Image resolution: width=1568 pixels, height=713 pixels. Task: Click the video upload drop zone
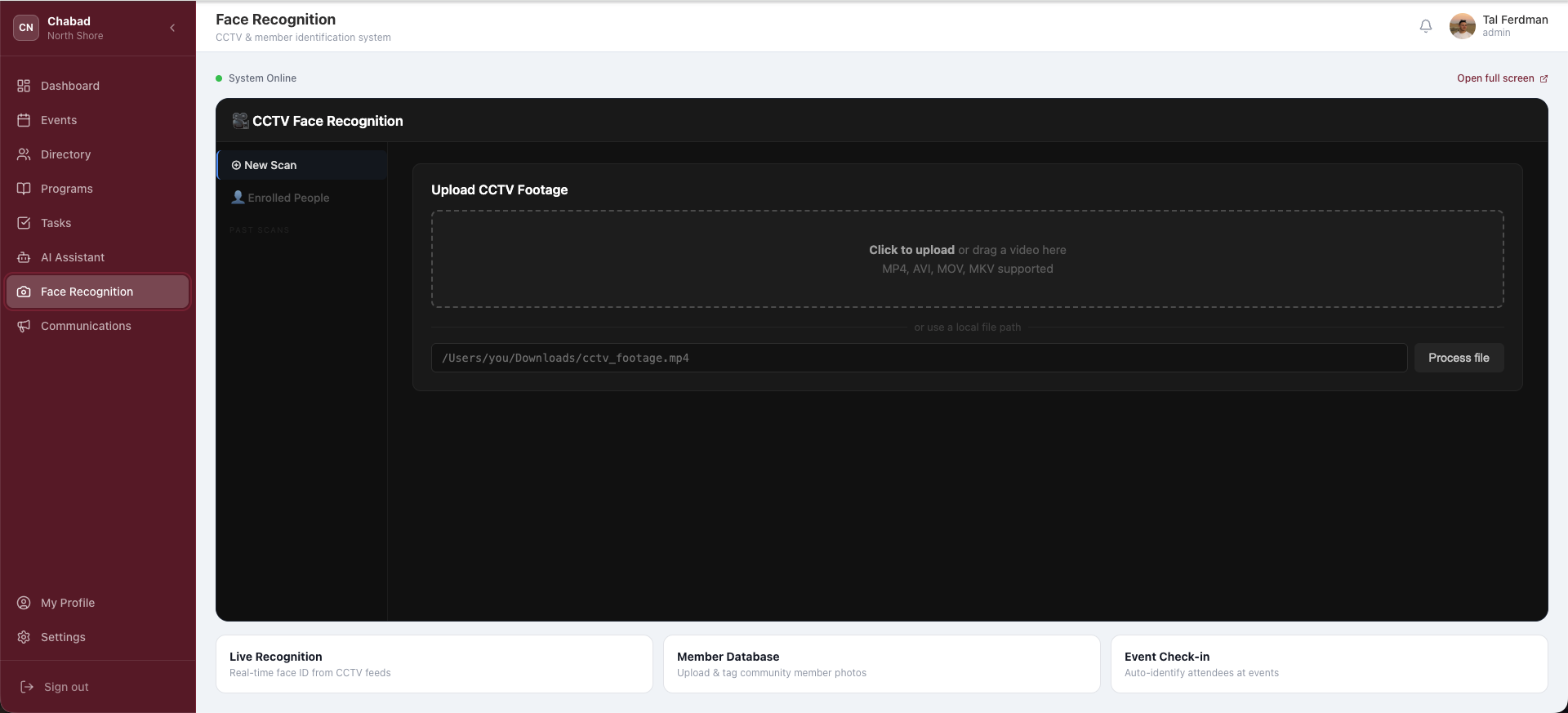(968, 259)
